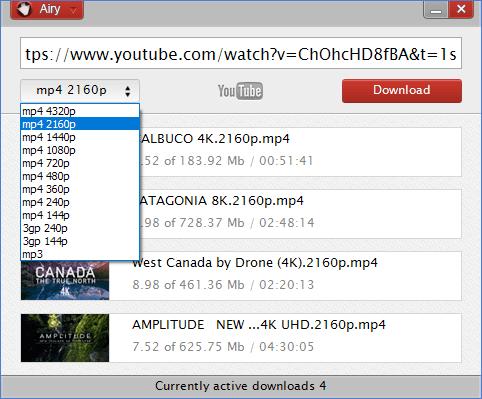Image resolution: width=482 pixels, height=399 pixels.
Task: Click the Currently active downloads 4 status
Action: coord(241,386)
